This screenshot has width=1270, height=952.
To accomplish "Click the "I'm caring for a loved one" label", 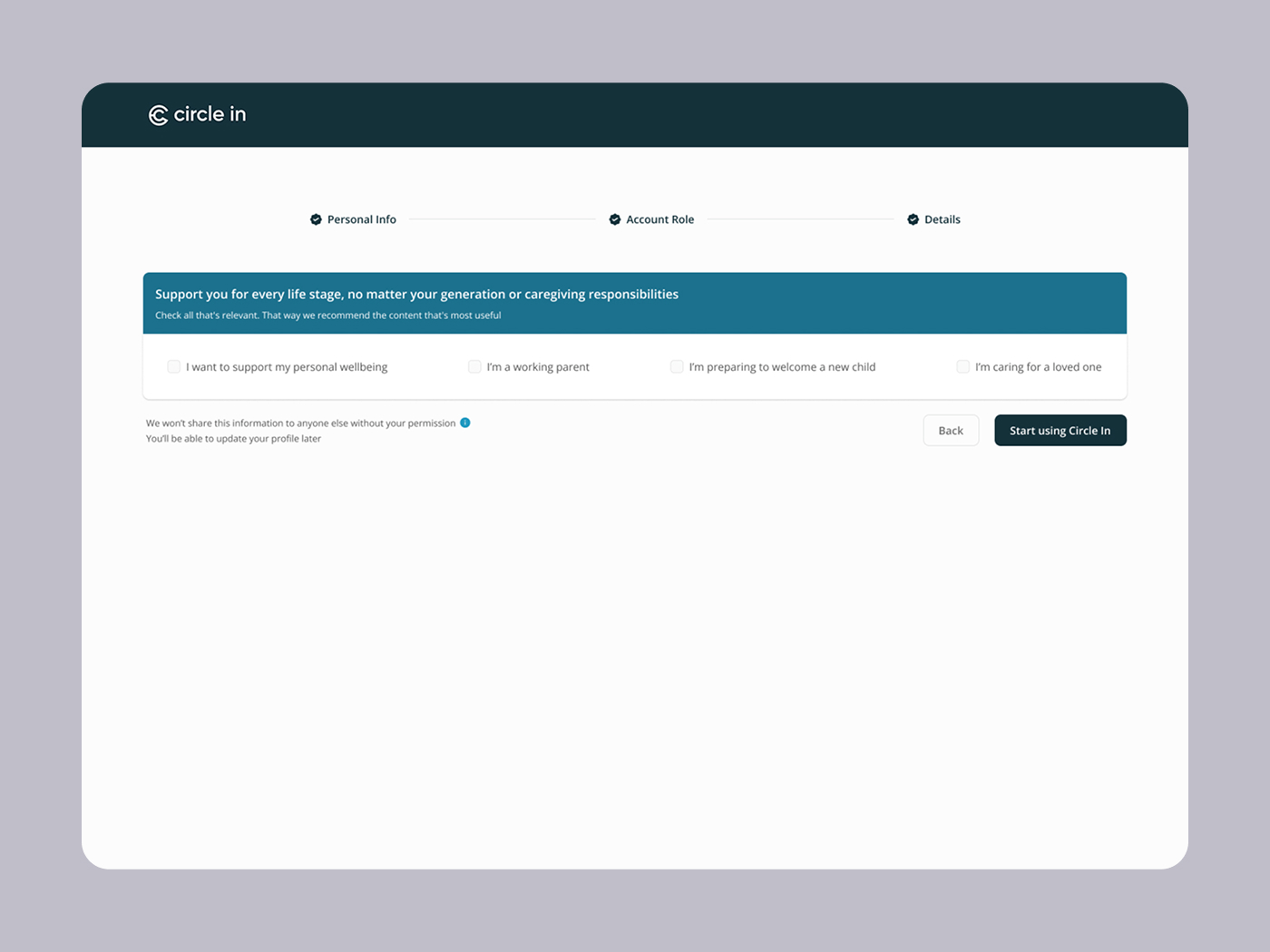I will [x=1039, y=366].
